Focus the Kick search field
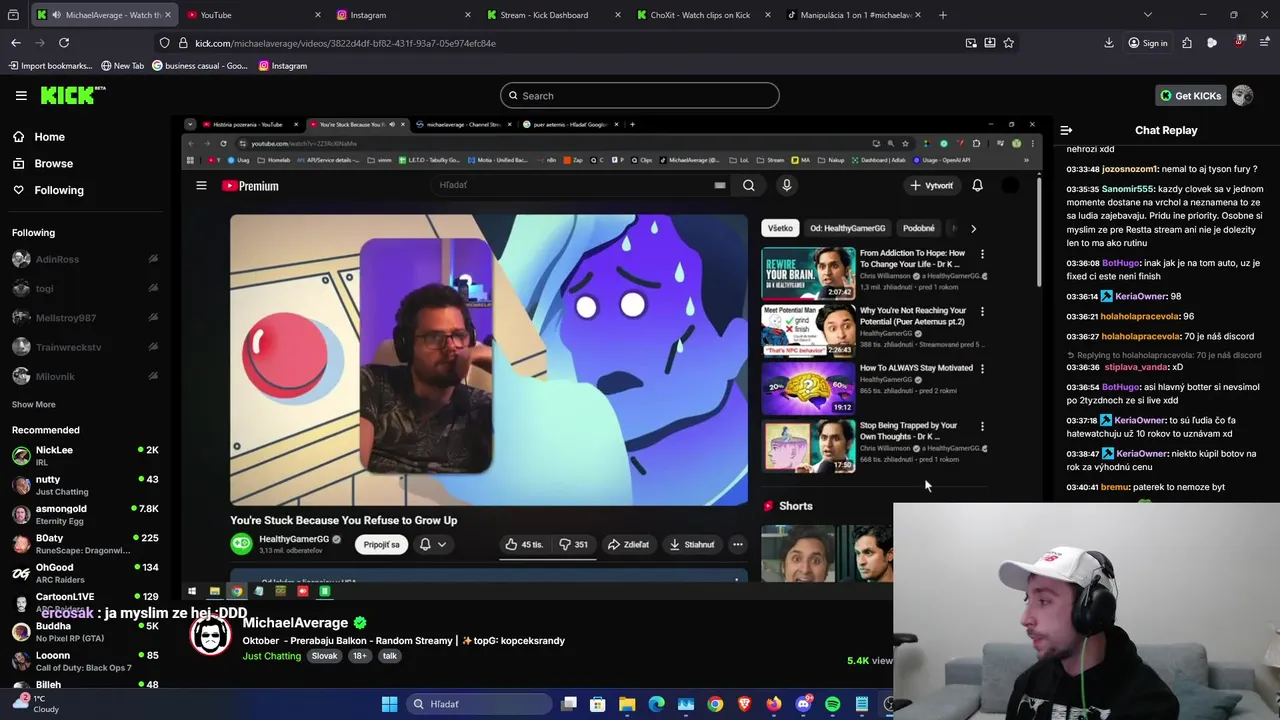1280x720 pixels. (640, 96)
